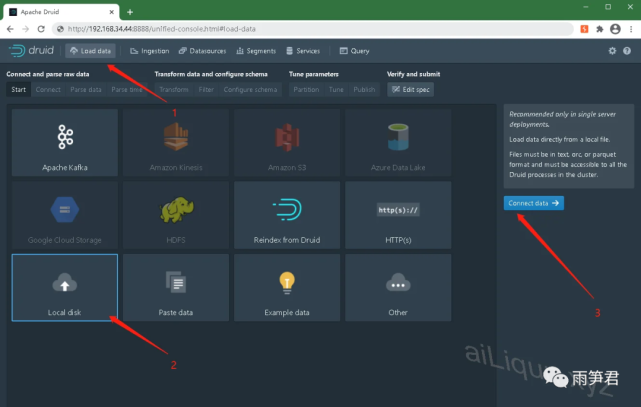Select the Configure schema step tab
The height and width of the screenshot is (407, 641).
click(250, 89)
